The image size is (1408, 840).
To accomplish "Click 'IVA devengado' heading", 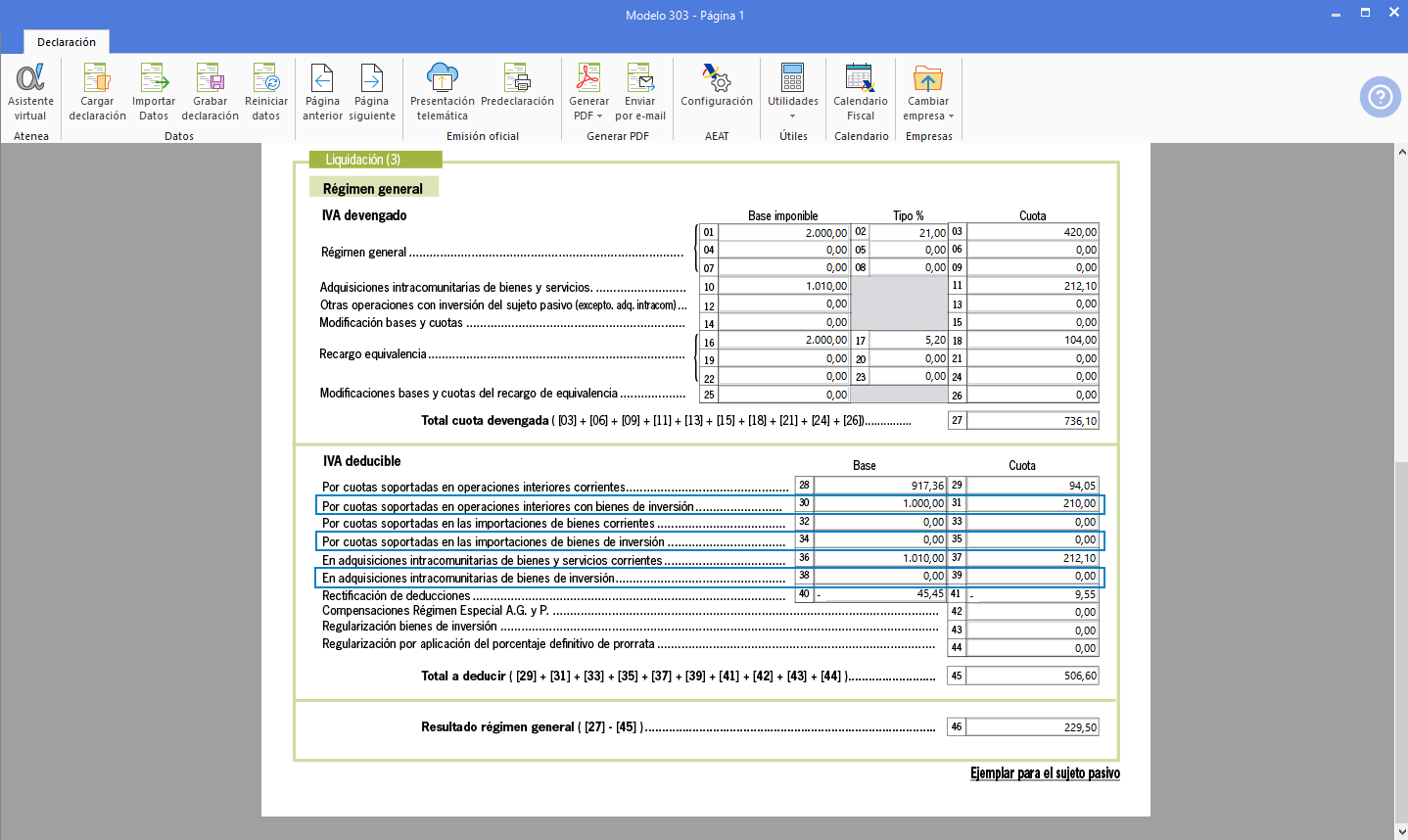I will [364, 215].
